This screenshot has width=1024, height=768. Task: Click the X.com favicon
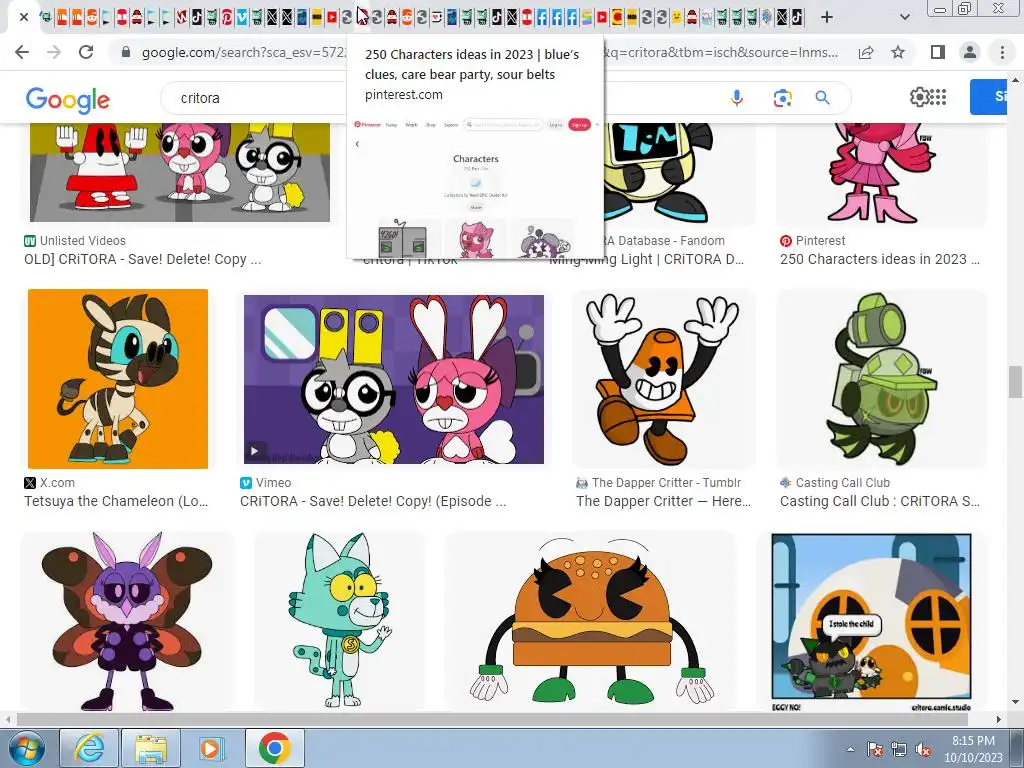point(30,483)
